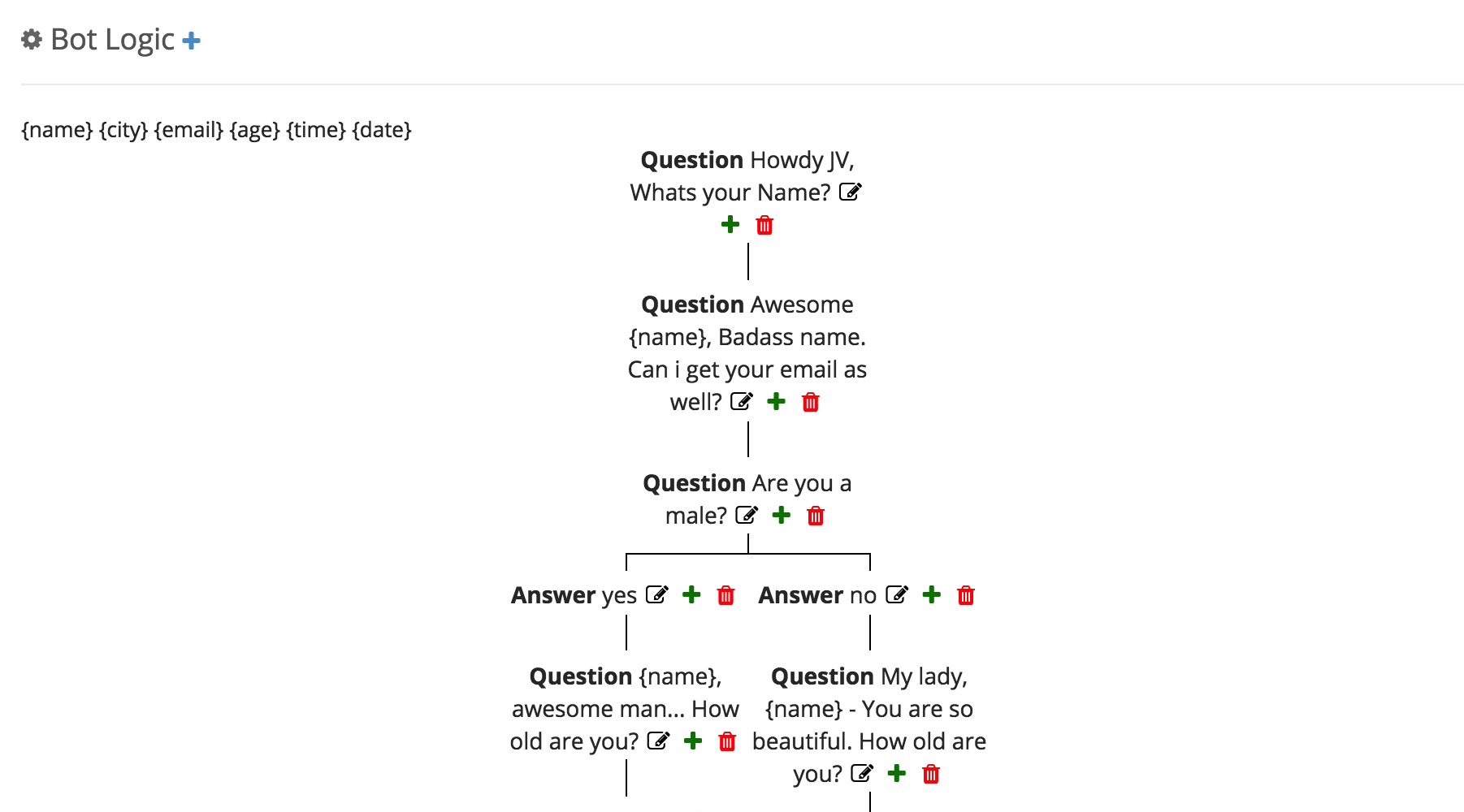1464x812 pixels.
Task: Click the blue plus next to Bot Logic
Action: (x=192, y=41)
